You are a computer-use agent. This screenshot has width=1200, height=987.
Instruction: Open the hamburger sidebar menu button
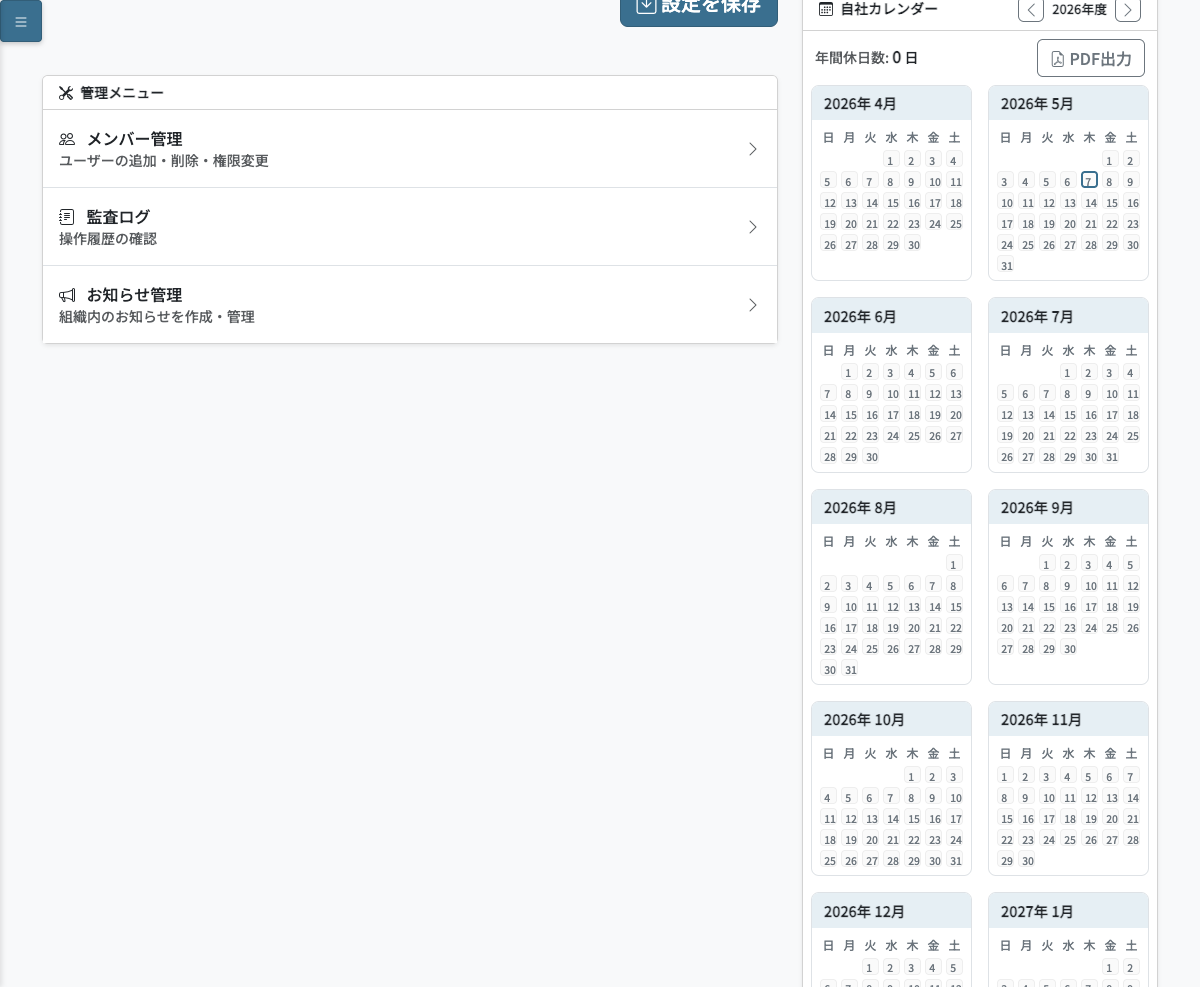tap(21, 21)
